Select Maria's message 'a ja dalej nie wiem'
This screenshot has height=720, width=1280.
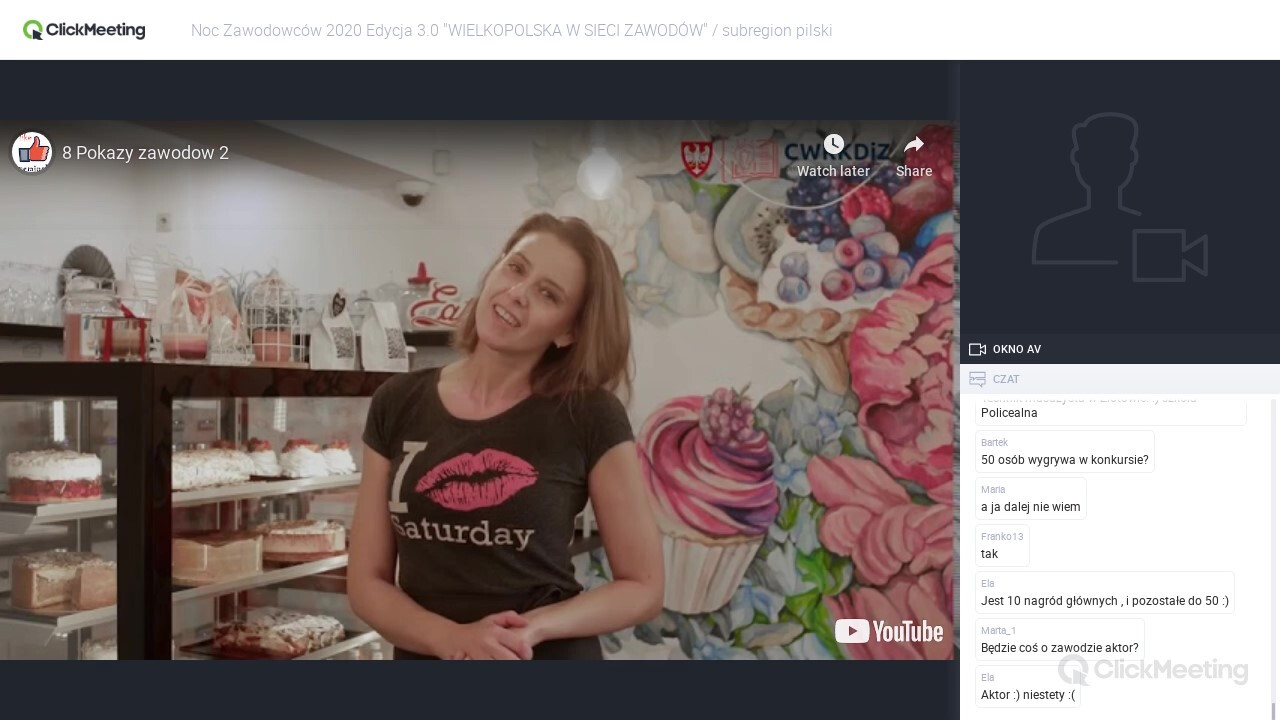[1030, 507]
